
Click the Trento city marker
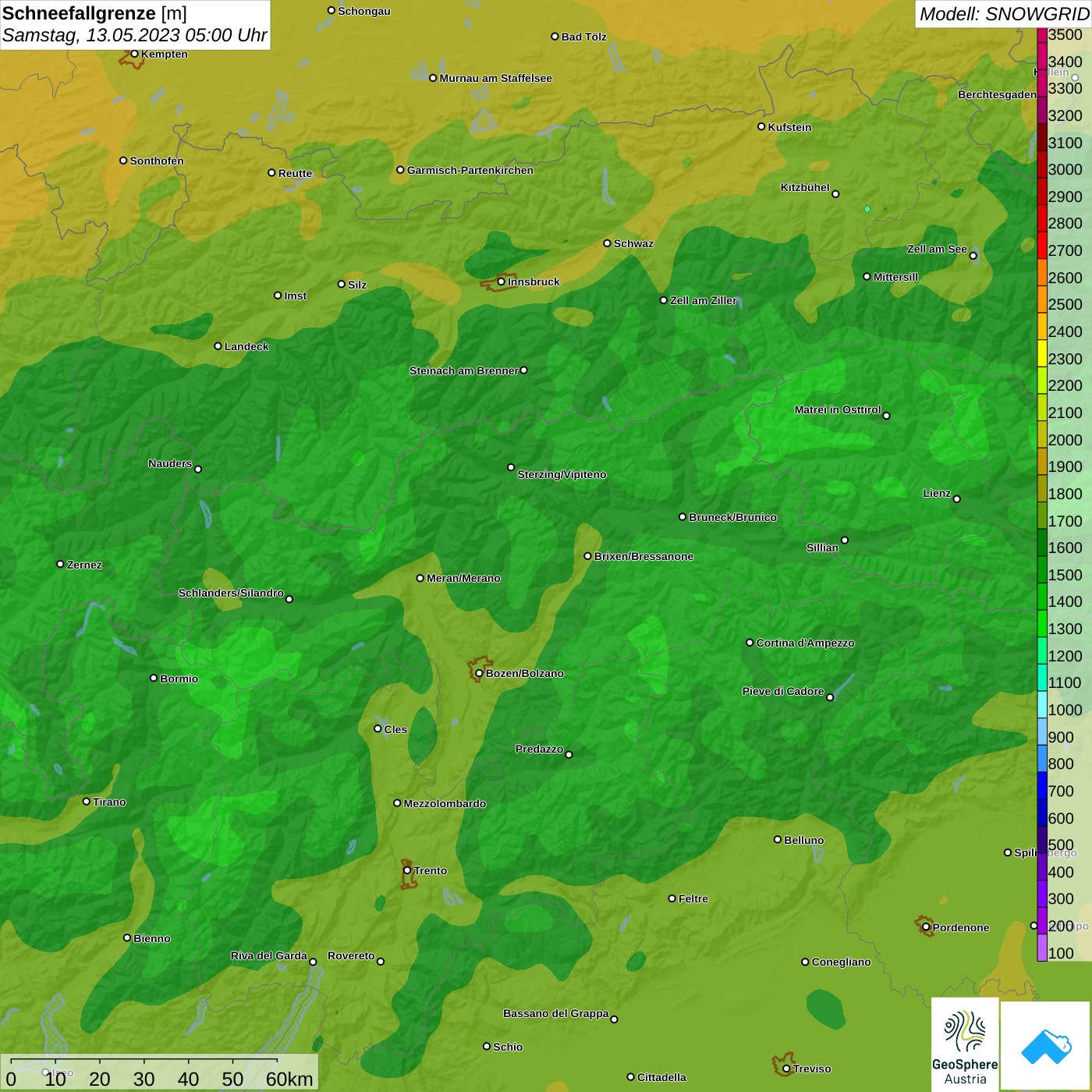click(407, 870)
